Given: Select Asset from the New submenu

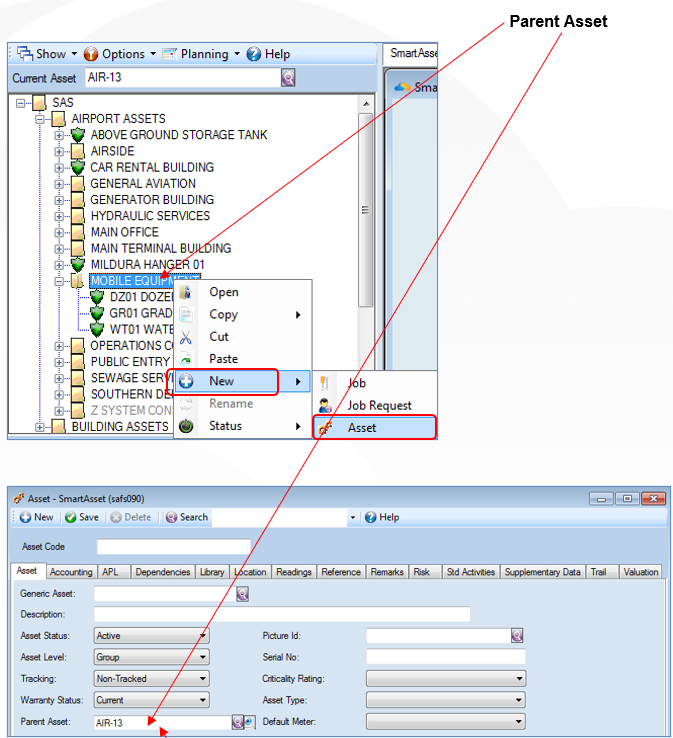Looking at the screenshot, I should point(361,428).
